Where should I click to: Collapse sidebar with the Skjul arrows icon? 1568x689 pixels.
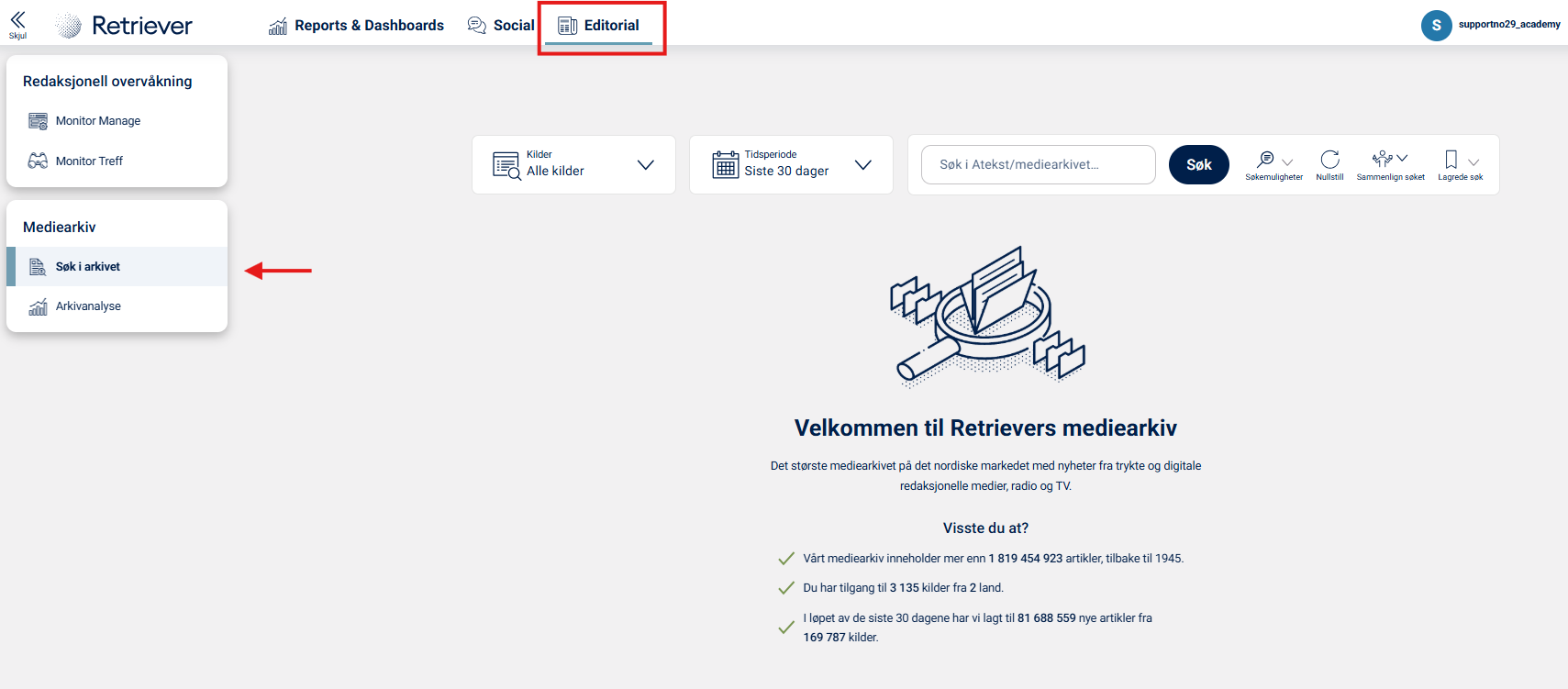(x=17, y=21)
